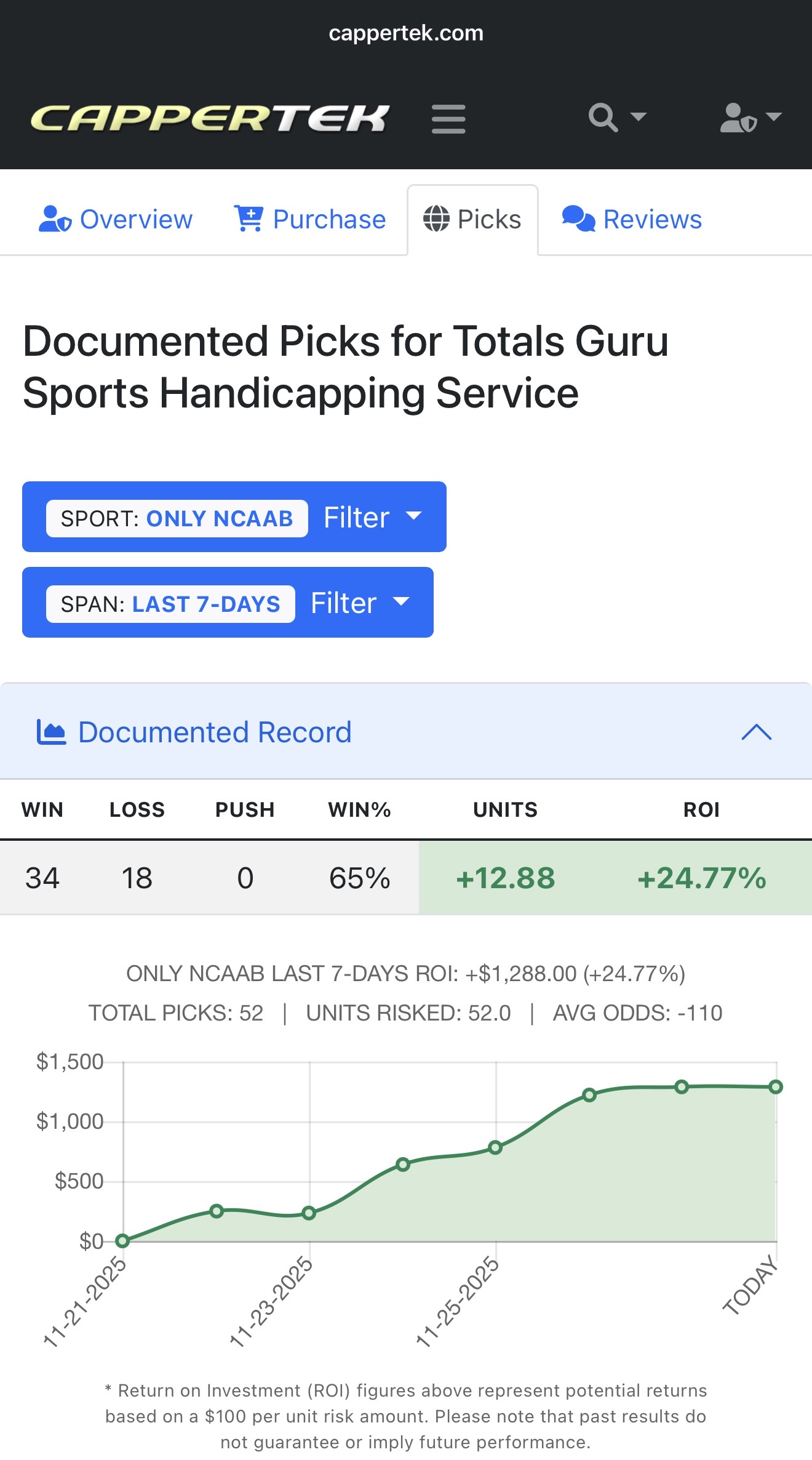Viewport: 812px width, 1460px height.
Task: Click the SPORT: ONLY NCAAB badge
Action: [177, 518]
